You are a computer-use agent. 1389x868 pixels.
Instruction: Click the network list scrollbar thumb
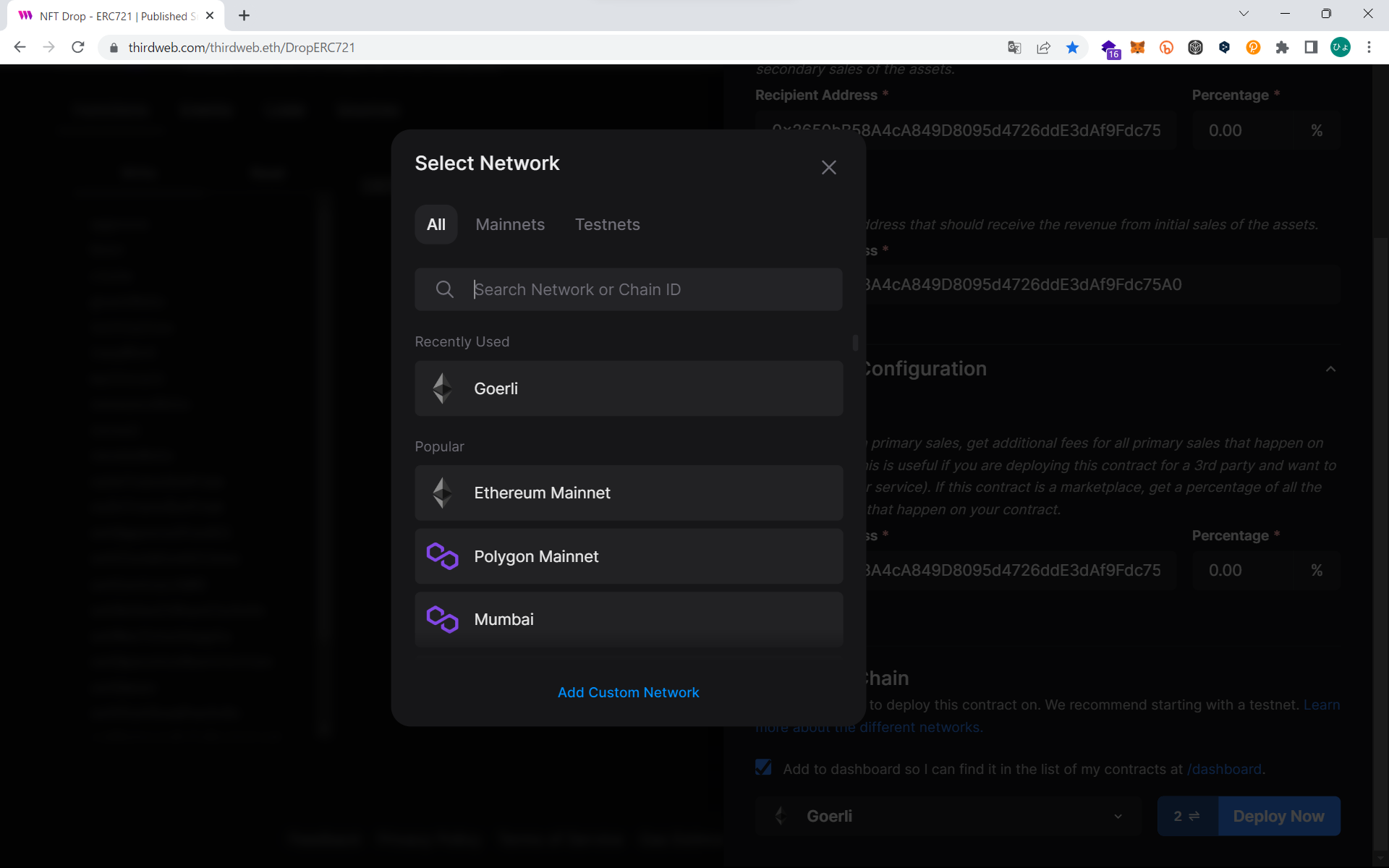[x=855, y=342]
